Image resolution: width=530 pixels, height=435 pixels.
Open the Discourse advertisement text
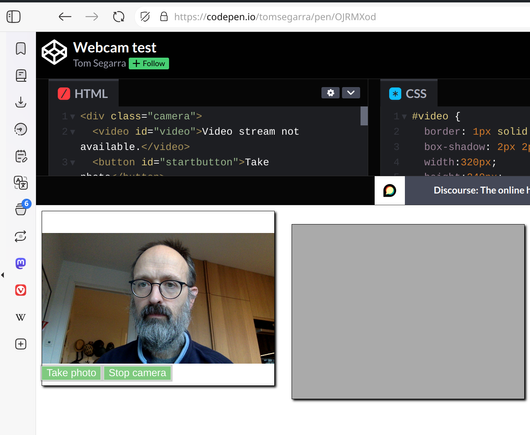pyautogui.click(x=481, y=190)
